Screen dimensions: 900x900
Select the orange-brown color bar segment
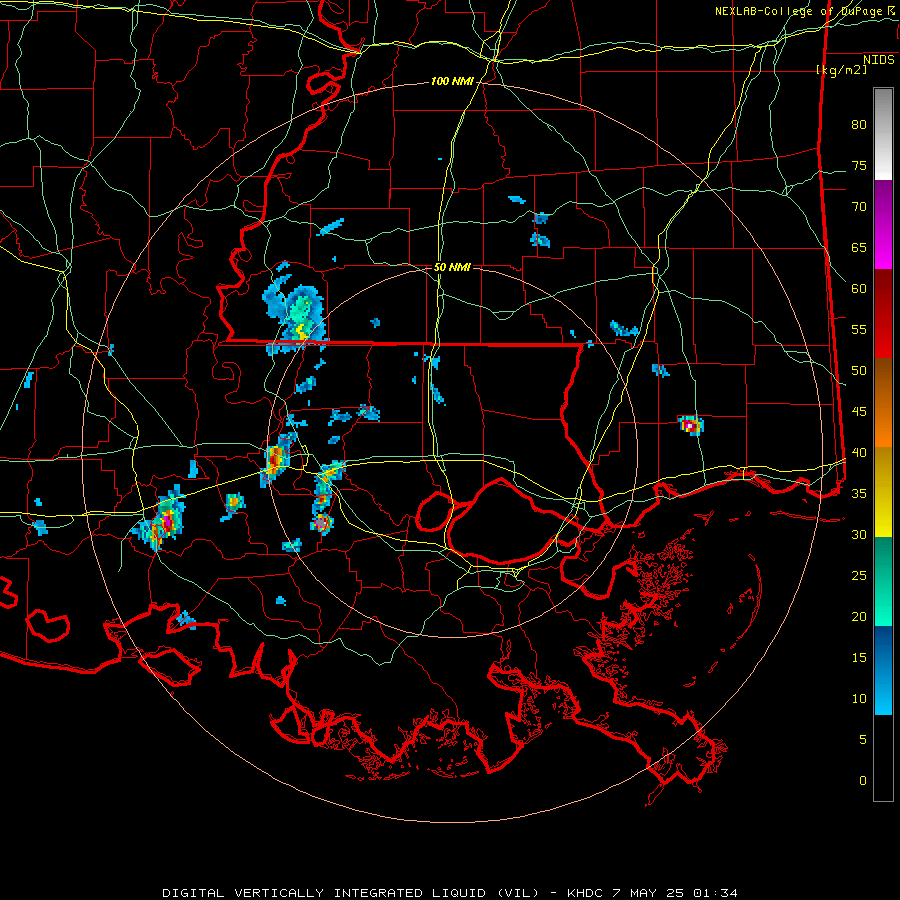pyautogui.click(x=883, y=402)
